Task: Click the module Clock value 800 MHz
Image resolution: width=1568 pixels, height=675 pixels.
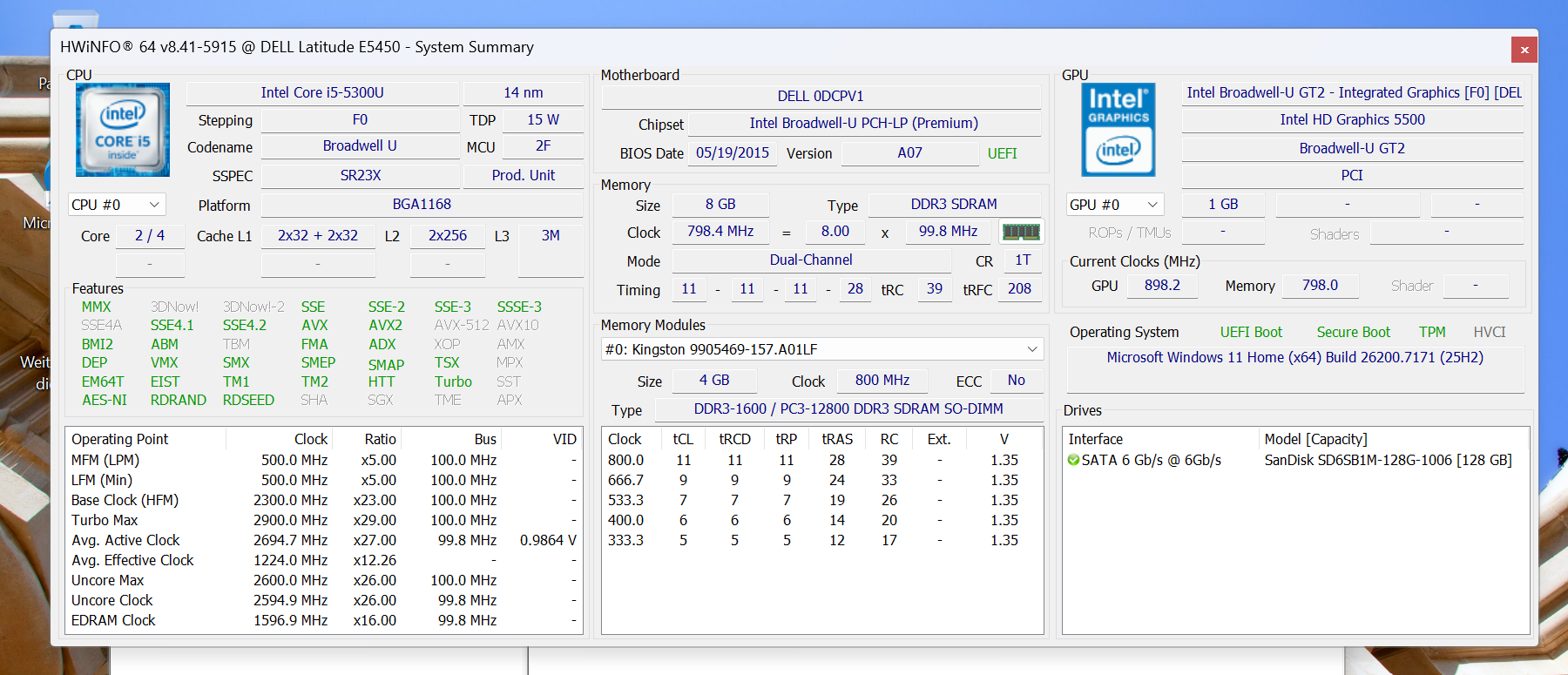Action: click(882, 381)
